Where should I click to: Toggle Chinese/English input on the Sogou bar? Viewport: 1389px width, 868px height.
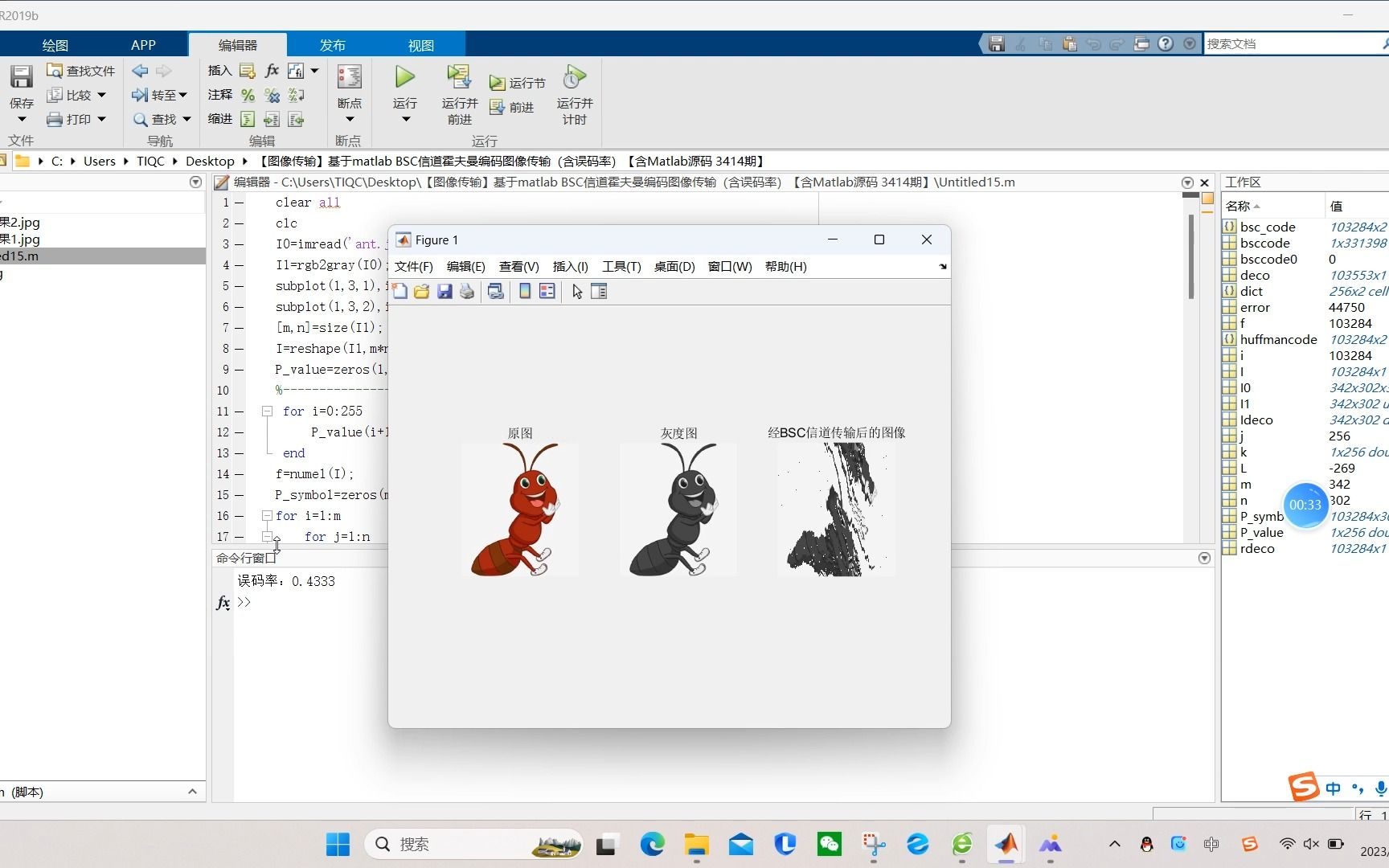(x=1333, y=788)
